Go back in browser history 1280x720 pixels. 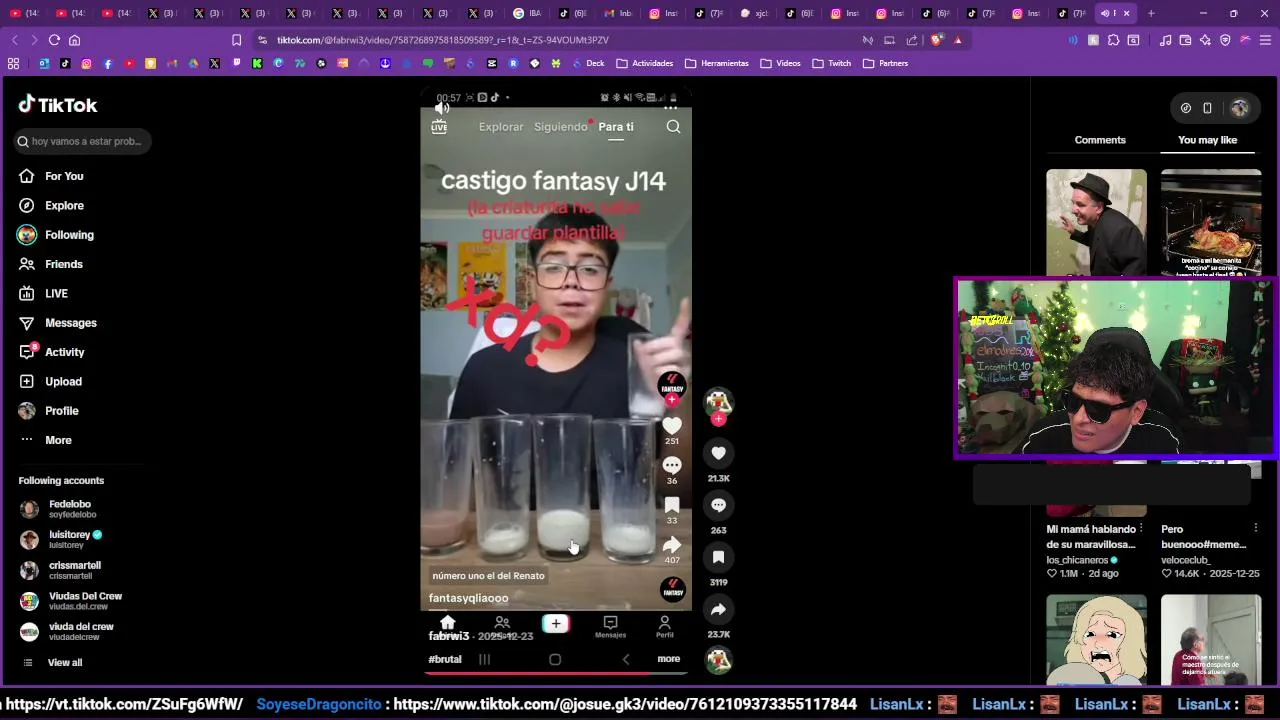[x=14, y=40]
